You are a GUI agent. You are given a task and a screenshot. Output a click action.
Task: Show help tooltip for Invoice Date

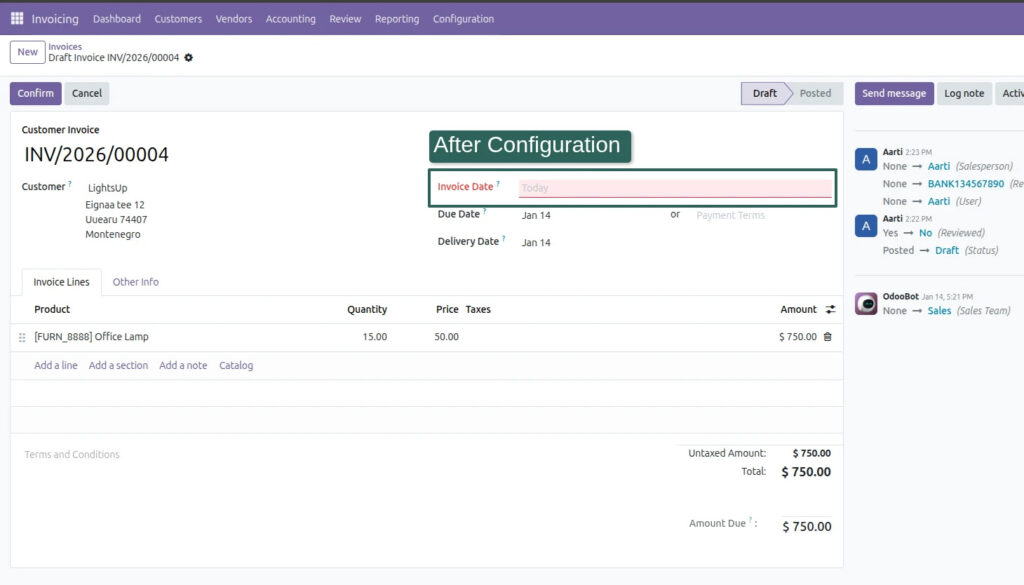(x=498, y=184)
